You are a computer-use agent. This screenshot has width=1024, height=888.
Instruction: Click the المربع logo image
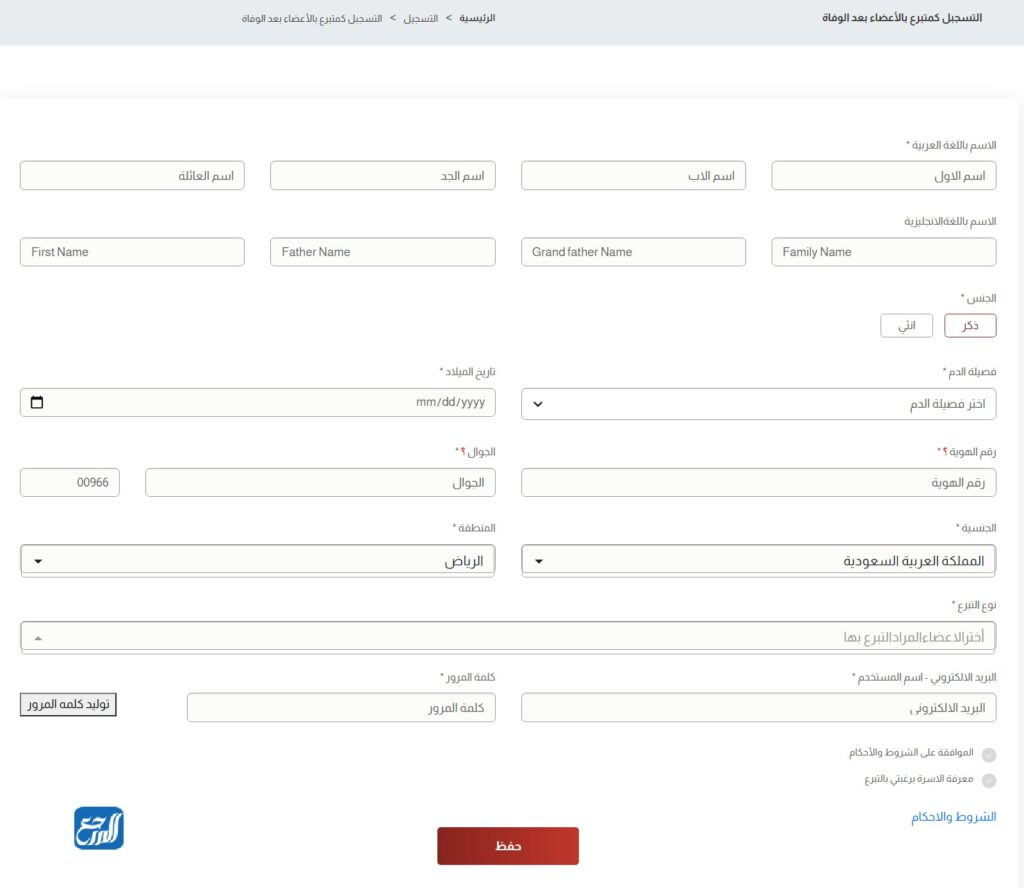click(x=98, y=829)
